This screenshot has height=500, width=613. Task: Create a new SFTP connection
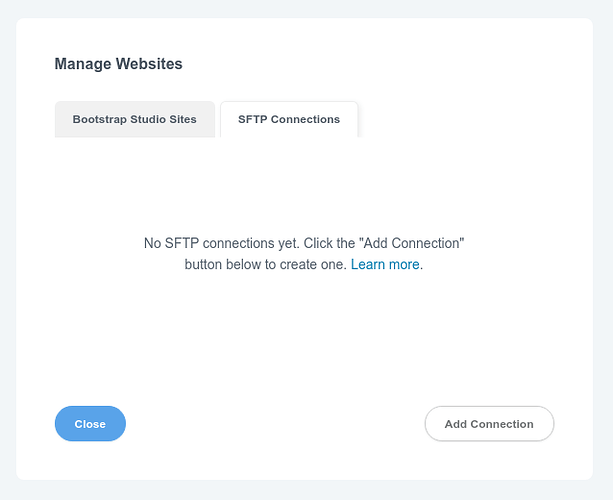click(x=489, y=424)
